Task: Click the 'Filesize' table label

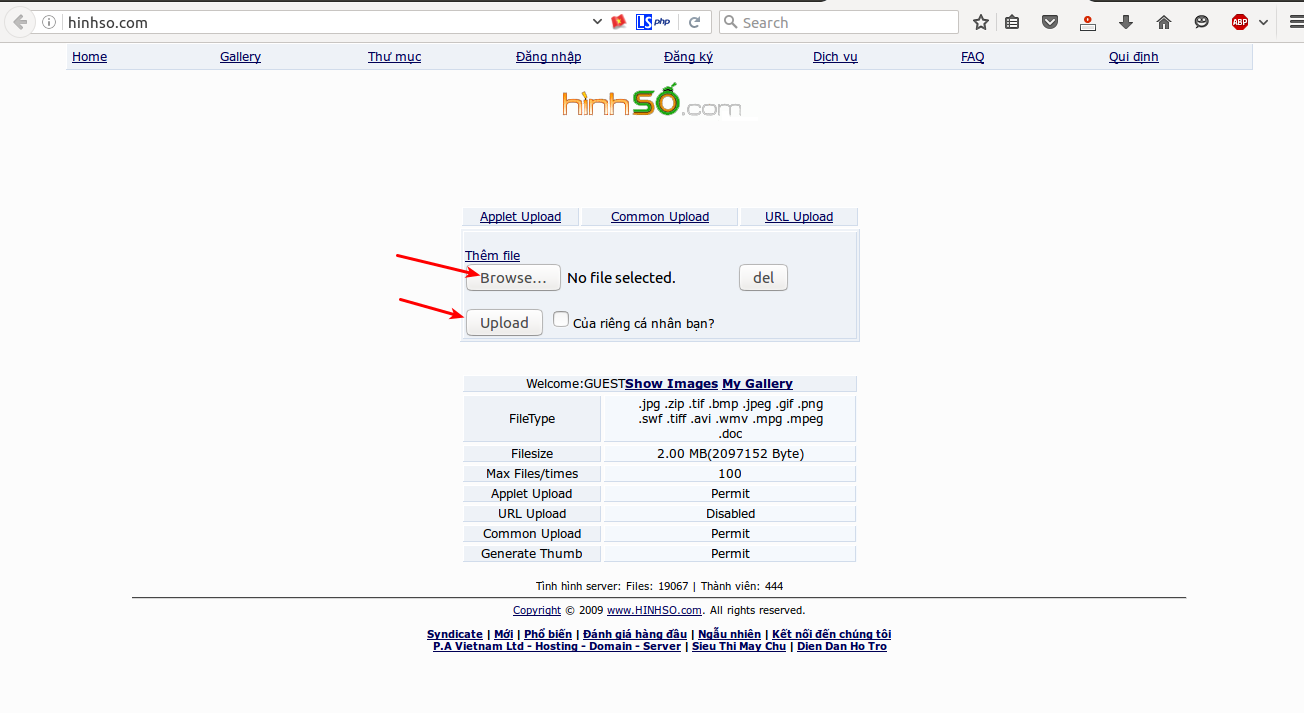Action: point(532,454)
